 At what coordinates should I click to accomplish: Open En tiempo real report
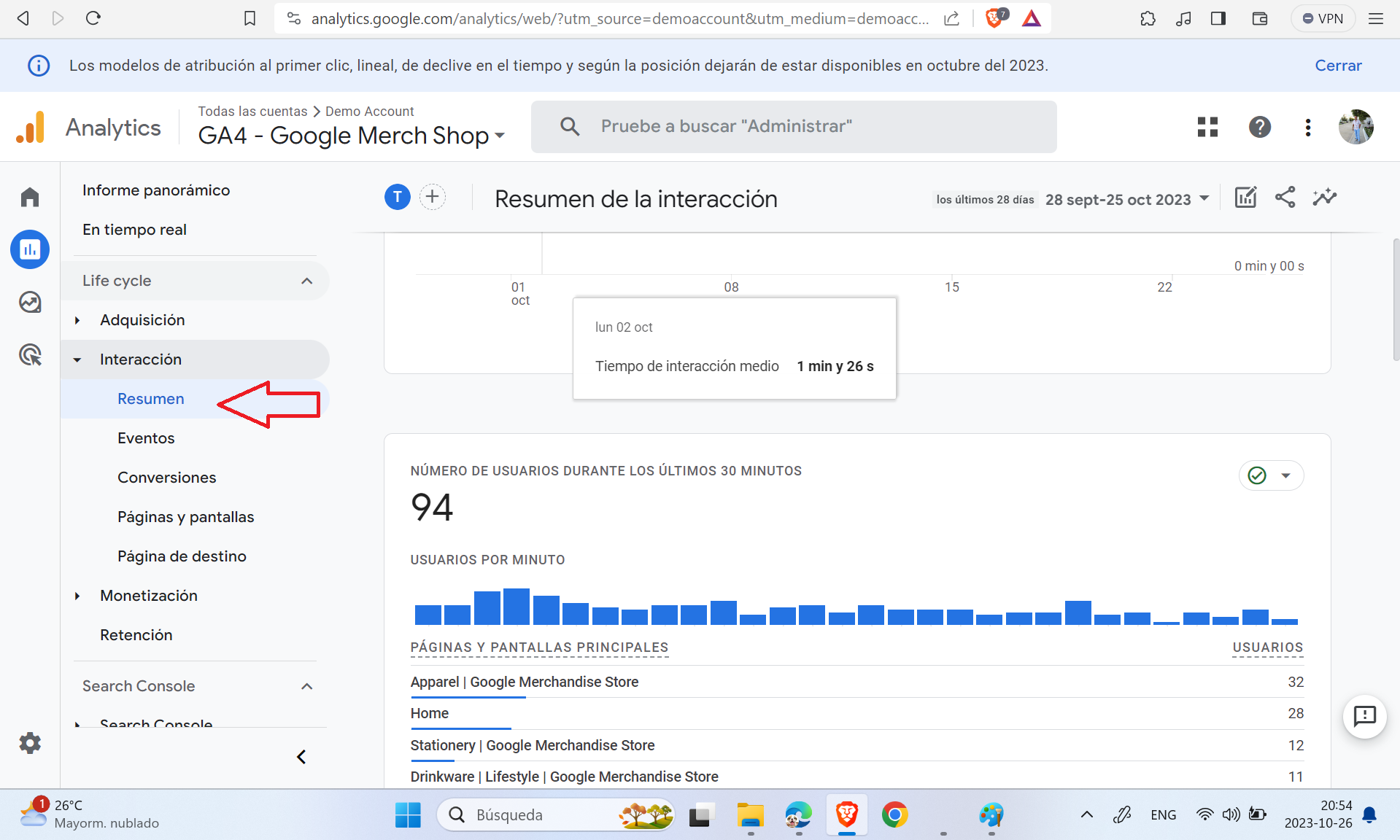[134, 230]
